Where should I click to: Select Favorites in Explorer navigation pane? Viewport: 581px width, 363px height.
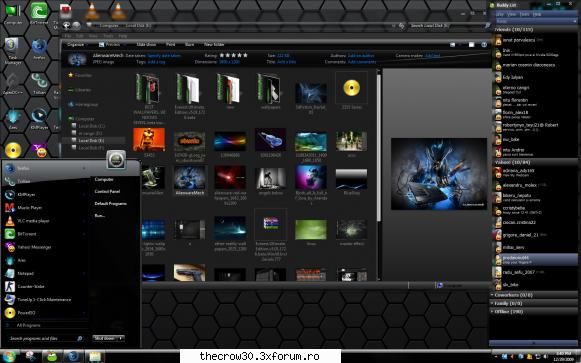click(80, 75)
